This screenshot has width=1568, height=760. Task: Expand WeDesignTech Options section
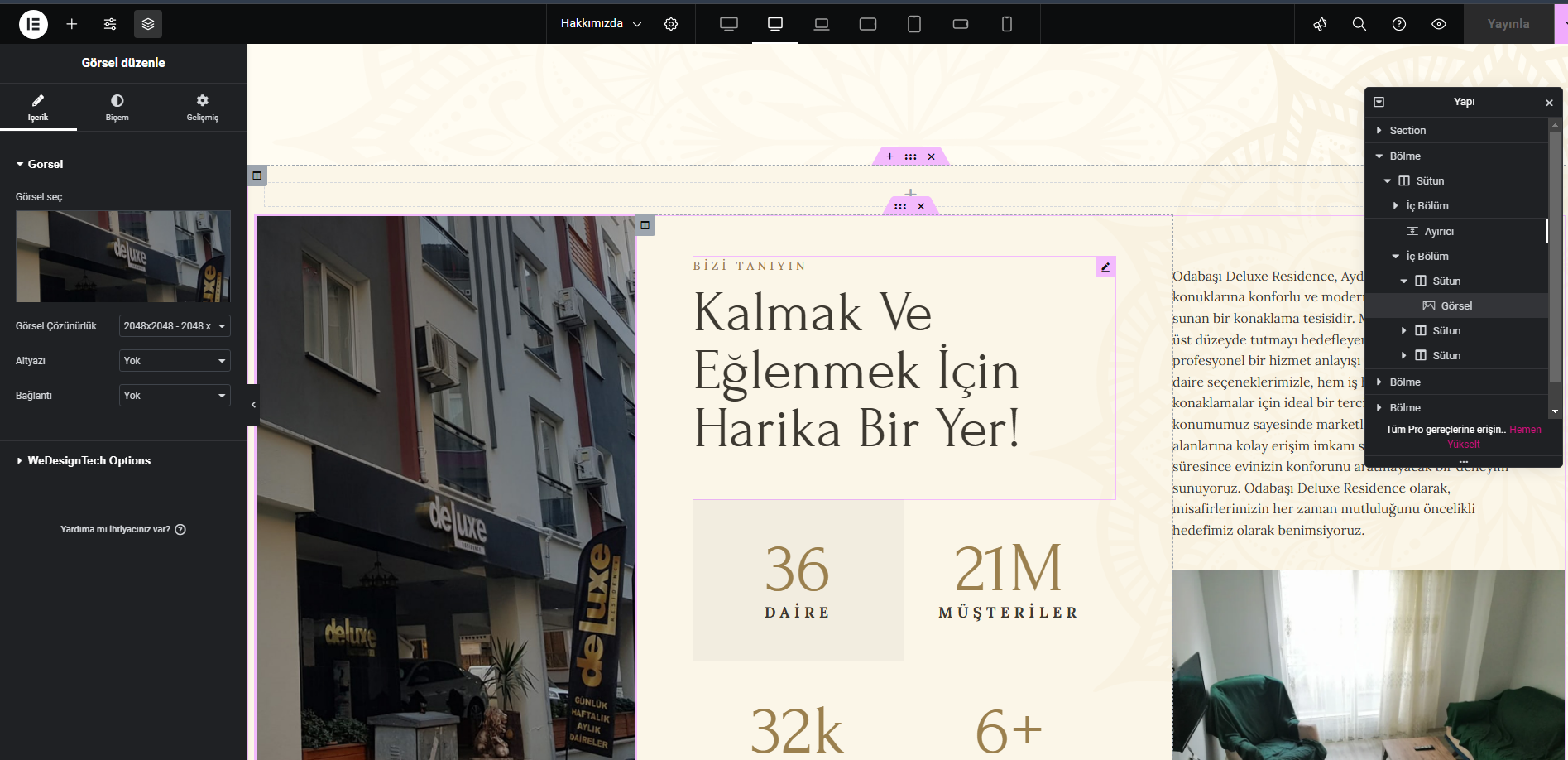pyautogui.click(x=84, y=460)
